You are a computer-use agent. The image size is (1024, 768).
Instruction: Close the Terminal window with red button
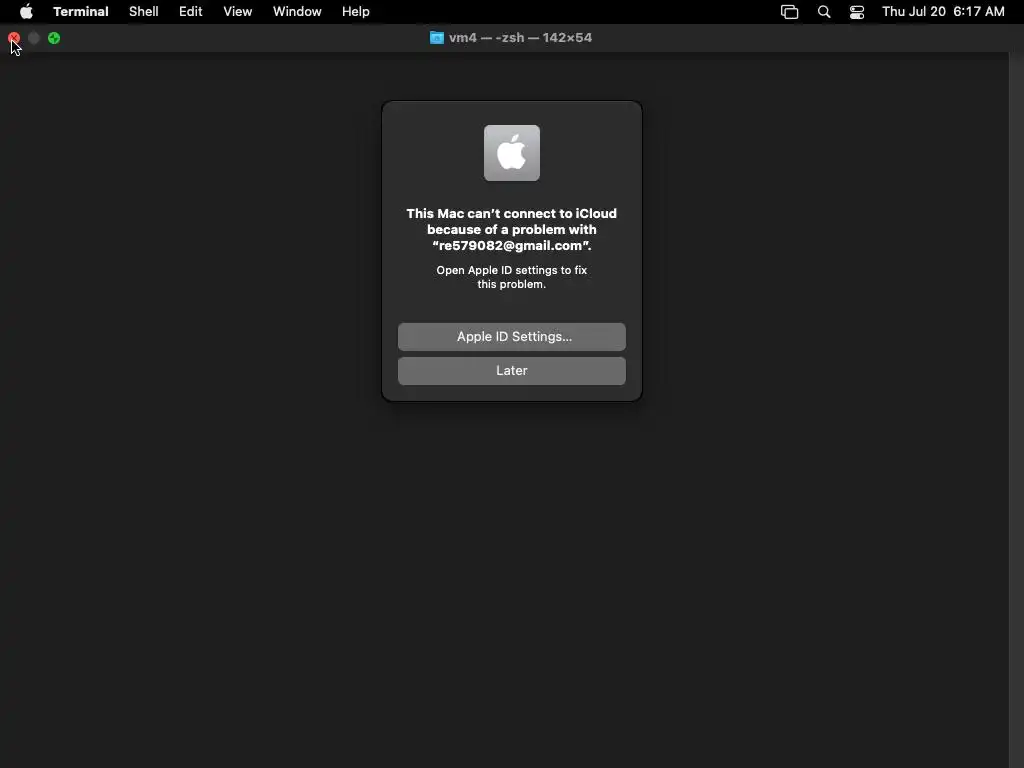[x=14, y=39]
